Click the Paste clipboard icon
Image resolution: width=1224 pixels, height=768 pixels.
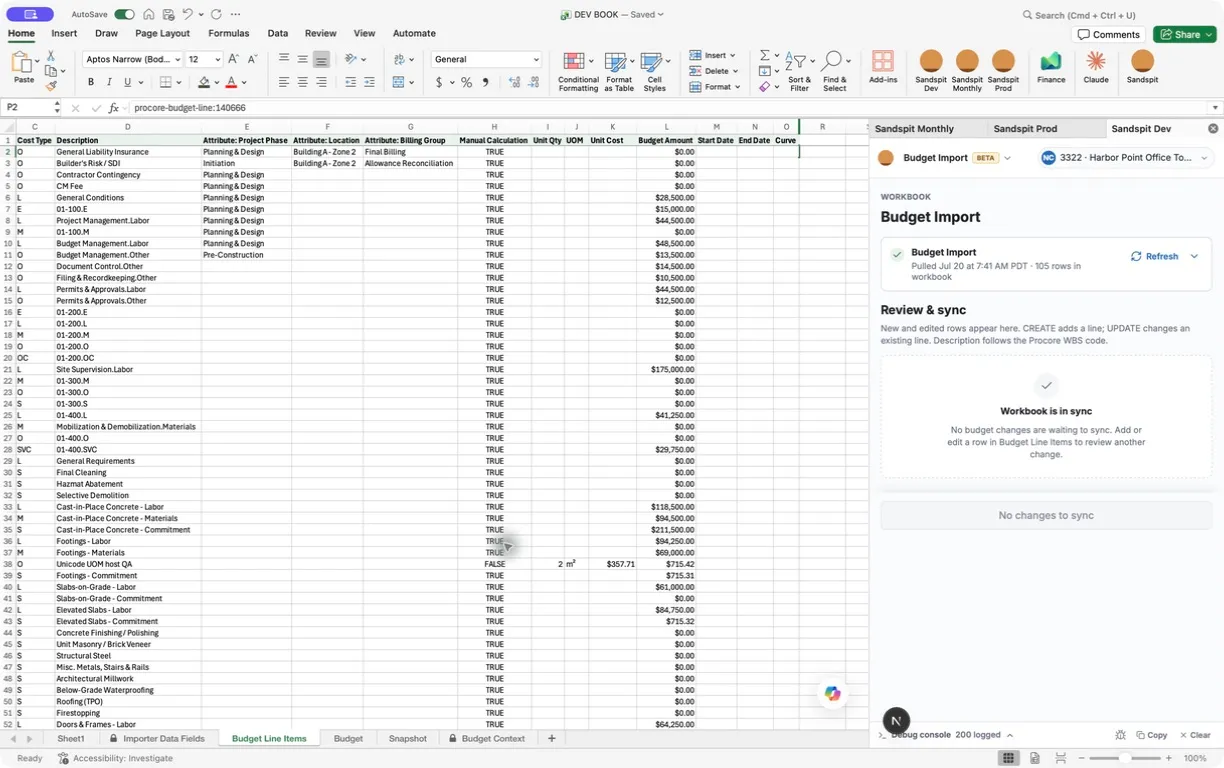point(22,63)
